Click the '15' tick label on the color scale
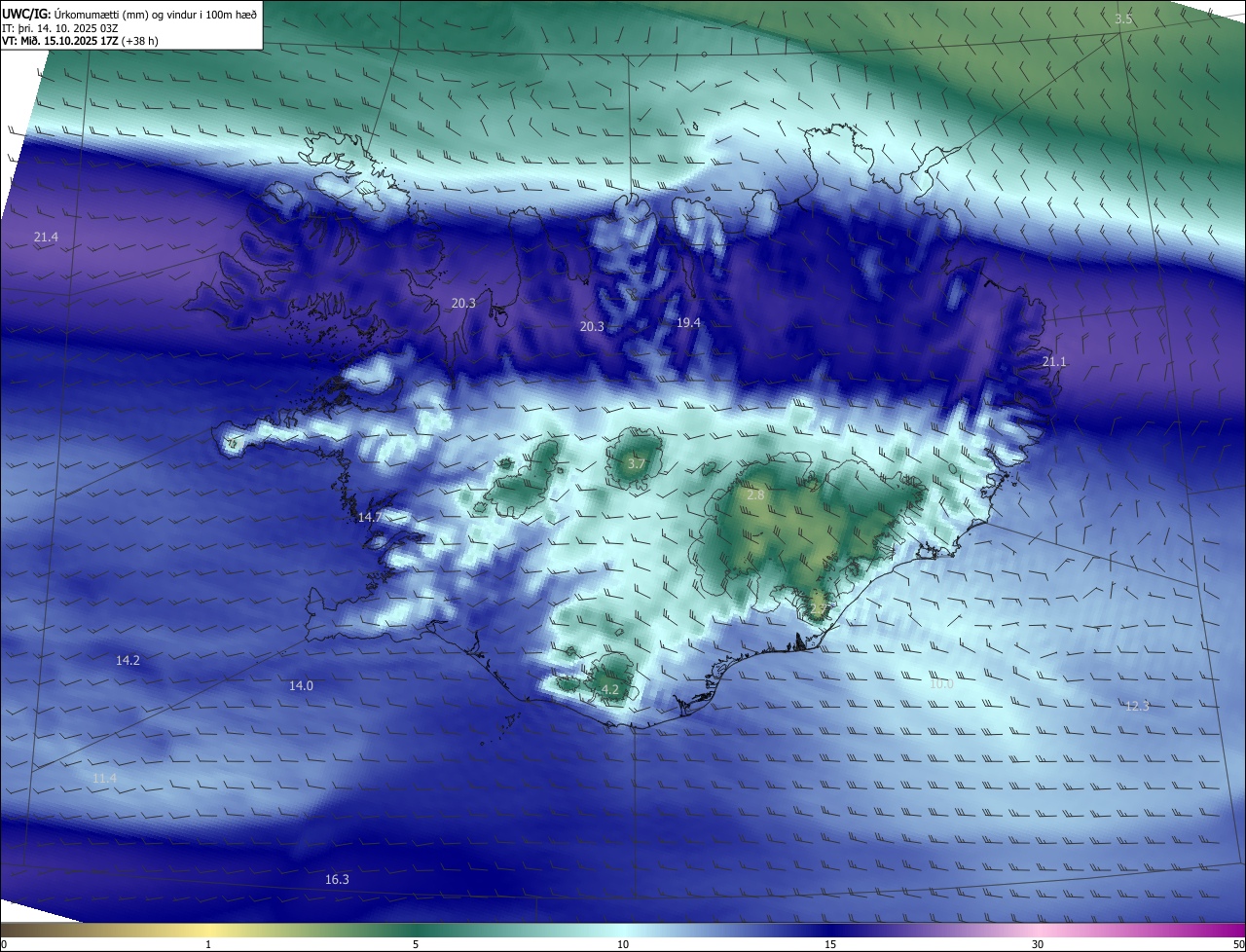 tap(830, 945)
